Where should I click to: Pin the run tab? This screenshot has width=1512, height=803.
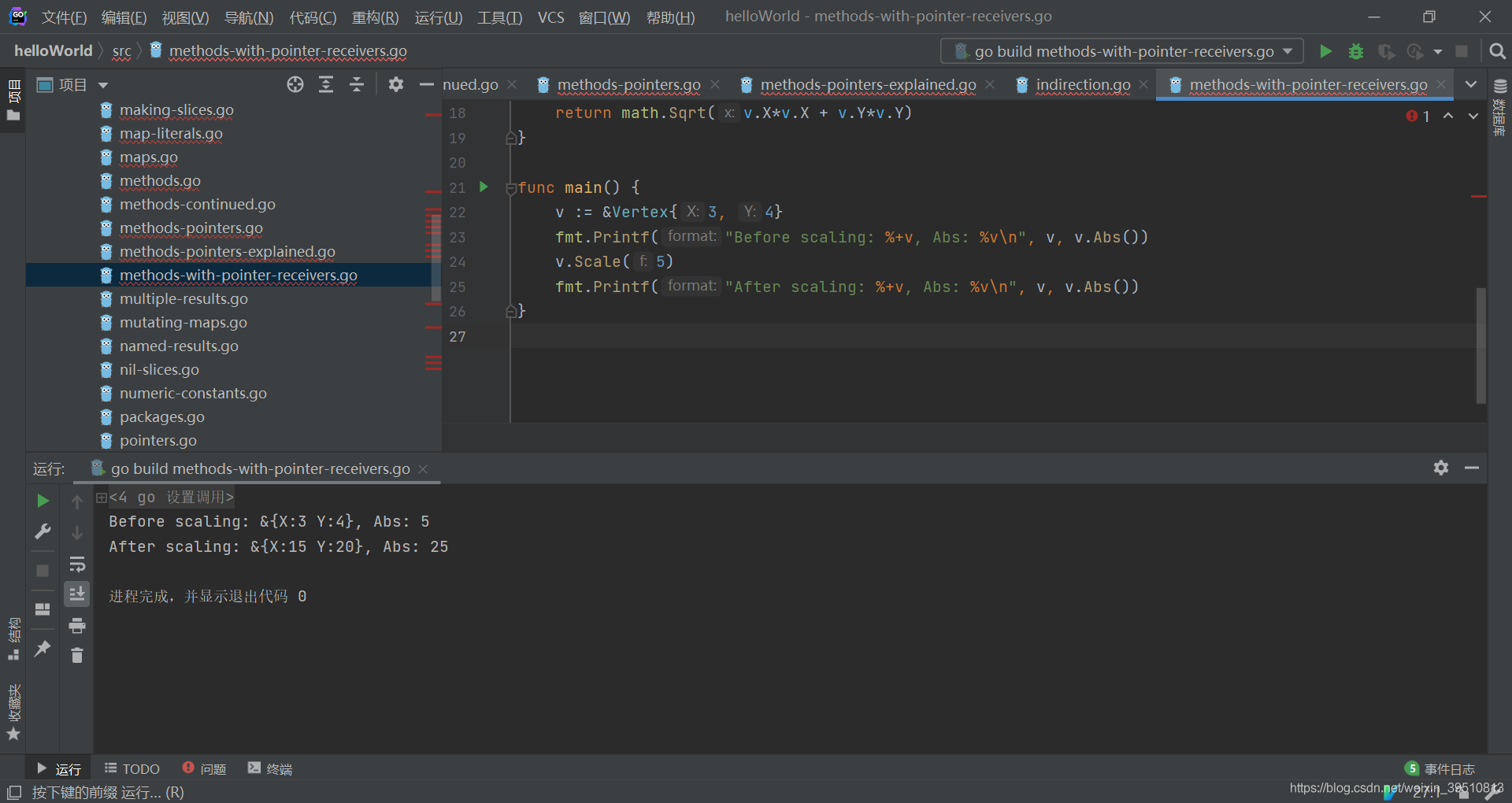click(43, 649)
